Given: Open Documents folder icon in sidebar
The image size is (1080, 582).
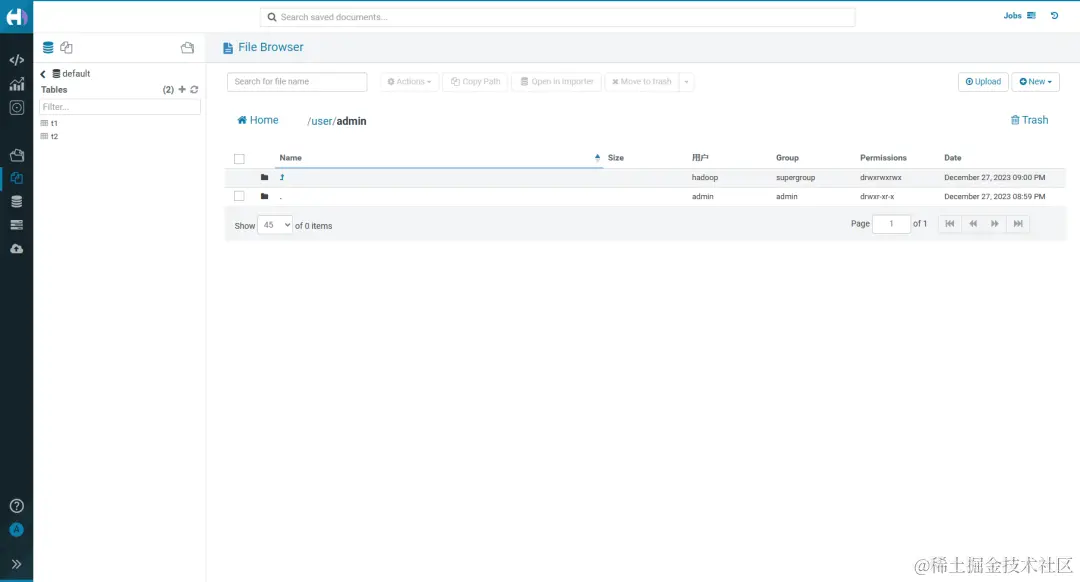Looking at the screenshot, I should point(17,155).
